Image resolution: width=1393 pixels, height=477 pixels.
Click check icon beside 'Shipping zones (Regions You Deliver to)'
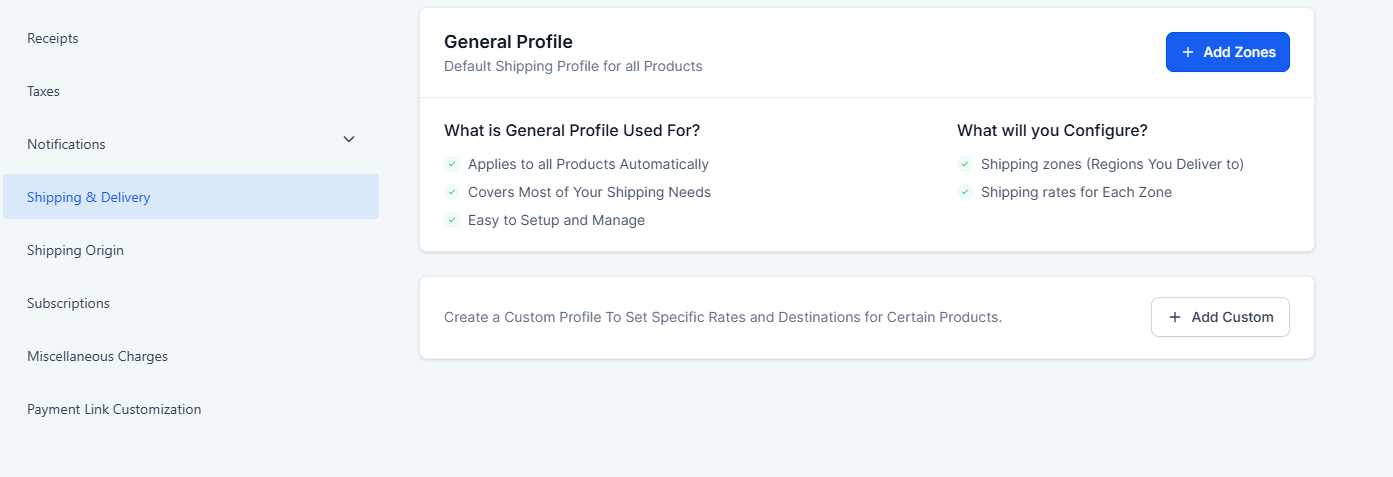(965, 164)
